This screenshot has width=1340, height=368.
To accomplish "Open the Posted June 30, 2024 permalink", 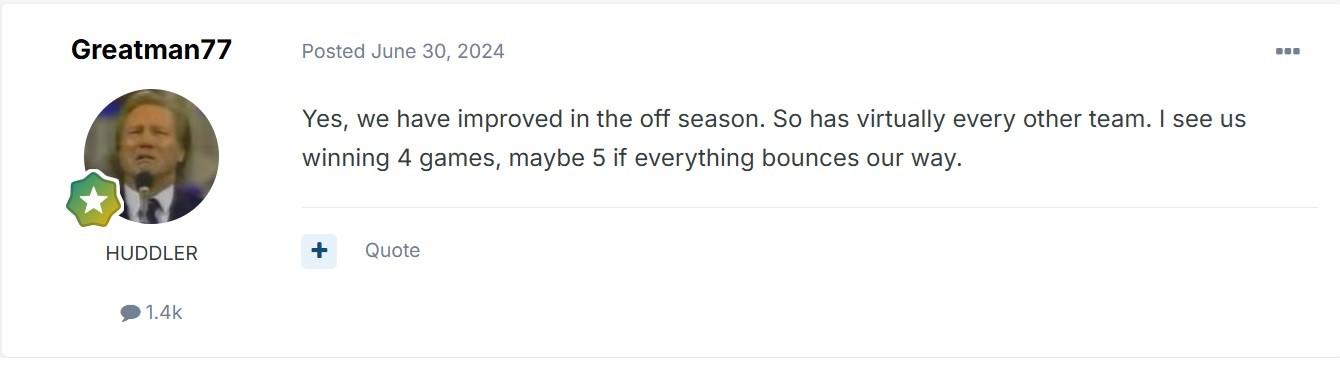I will pyautogui.click(x=403, y=51).
